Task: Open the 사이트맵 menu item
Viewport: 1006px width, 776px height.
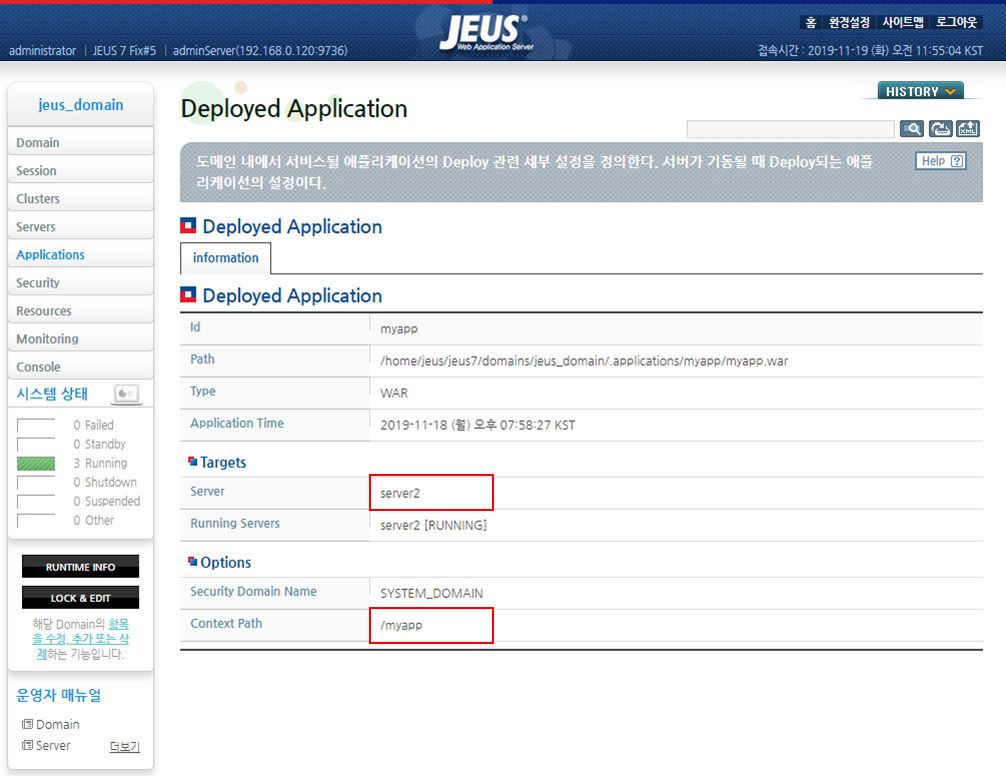Action: click(902, 22)
